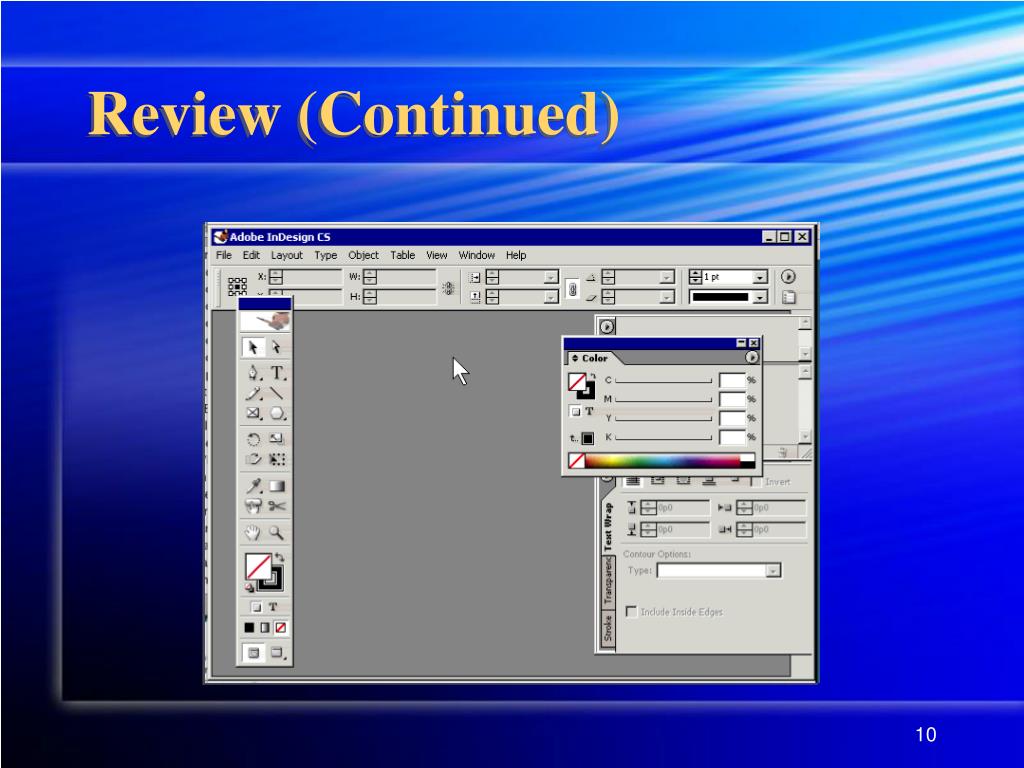
Task: Open the Color panel flyout menu
Action: pyautogui.click(x=752, y=358)
